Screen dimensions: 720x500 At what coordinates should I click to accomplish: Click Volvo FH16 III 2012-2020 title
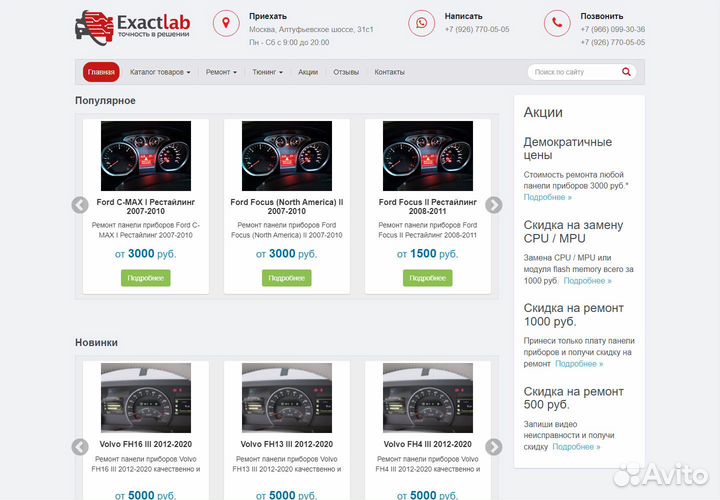146,444
